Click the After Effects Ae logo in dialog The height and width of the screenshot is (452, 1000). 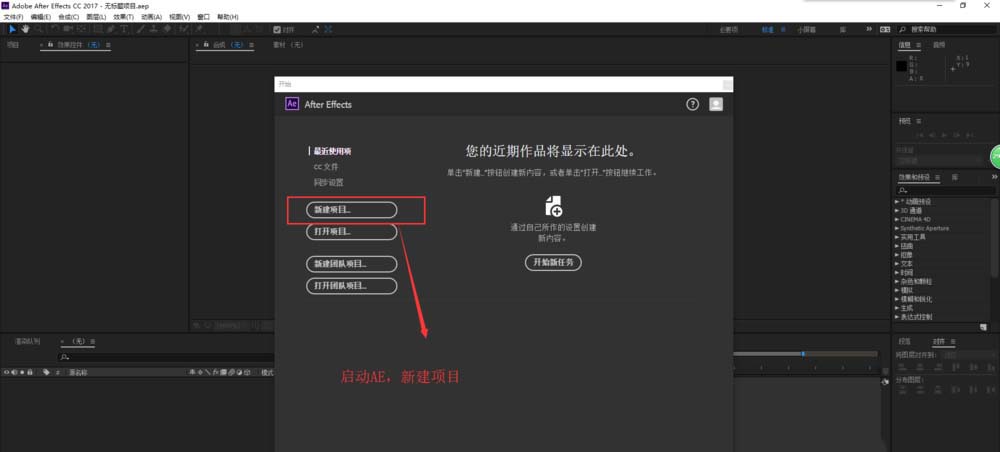[292, 104]
